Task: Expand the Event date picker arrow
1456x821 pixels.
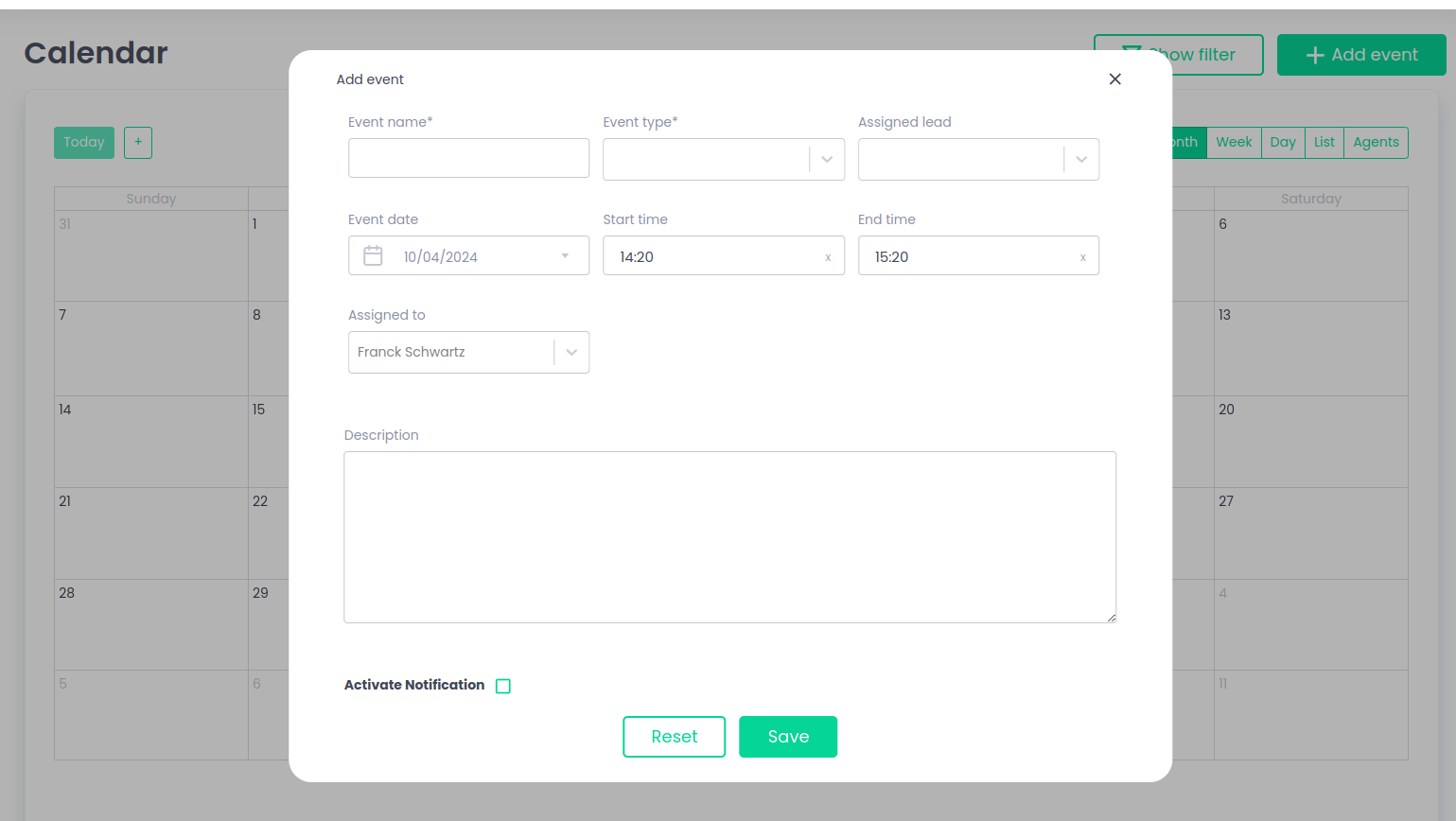Action: coord(565,256)
